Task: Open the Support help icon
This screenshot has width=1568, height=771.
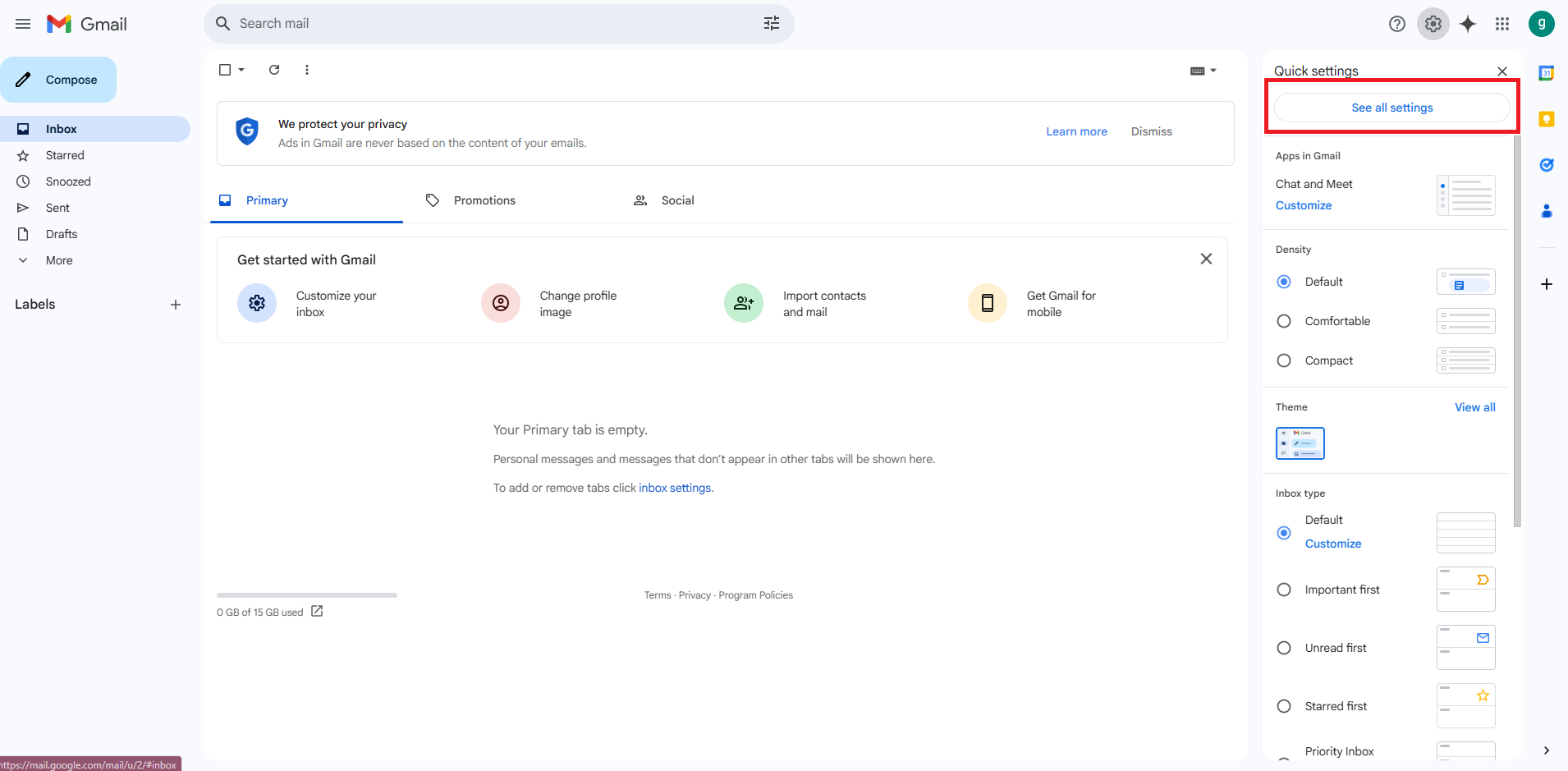Action: pos(1397,24)
